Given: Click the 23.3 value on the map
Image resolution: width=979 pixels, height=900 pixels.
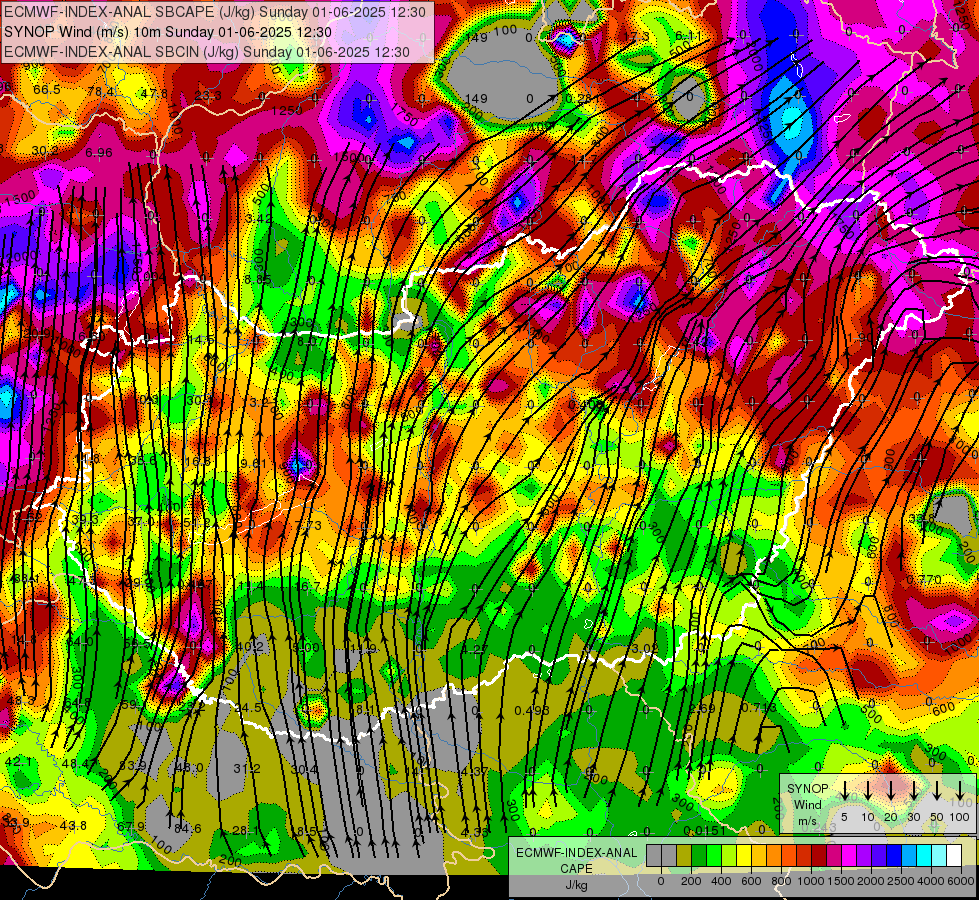Looking at the screenshot, I should click(x=208, y=96).
